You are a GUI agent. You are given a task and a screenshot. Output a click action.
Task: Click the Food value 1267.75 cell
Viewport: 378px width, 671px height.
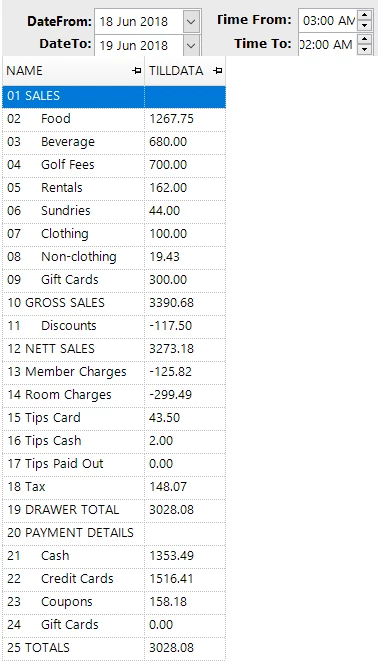[x=185, y=119]
